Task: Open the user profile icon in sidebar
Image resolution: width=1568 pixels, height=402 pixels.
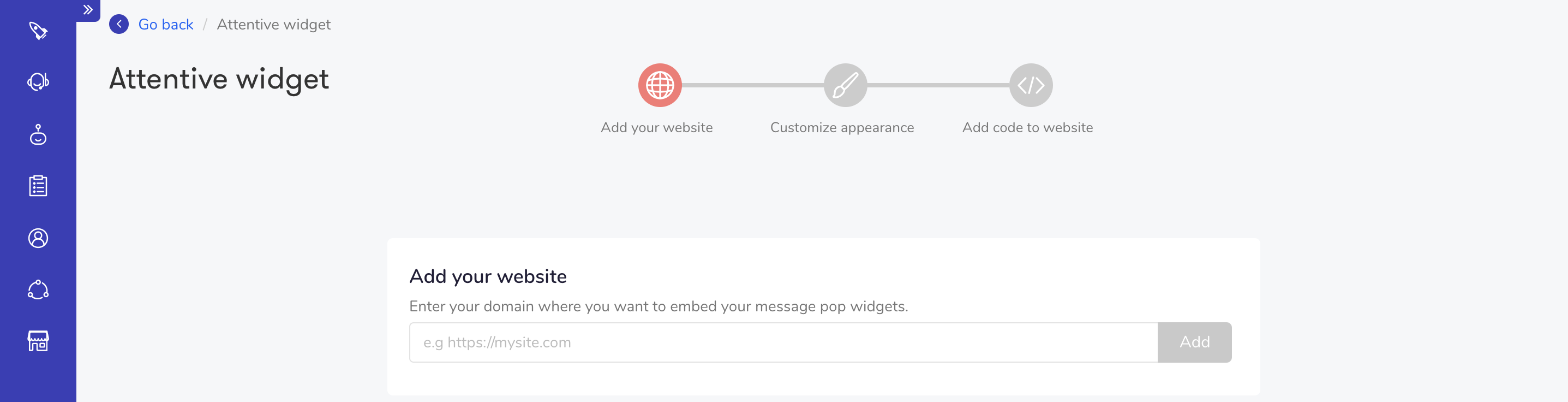Action: pyautogui.click(x=38, y=238)
